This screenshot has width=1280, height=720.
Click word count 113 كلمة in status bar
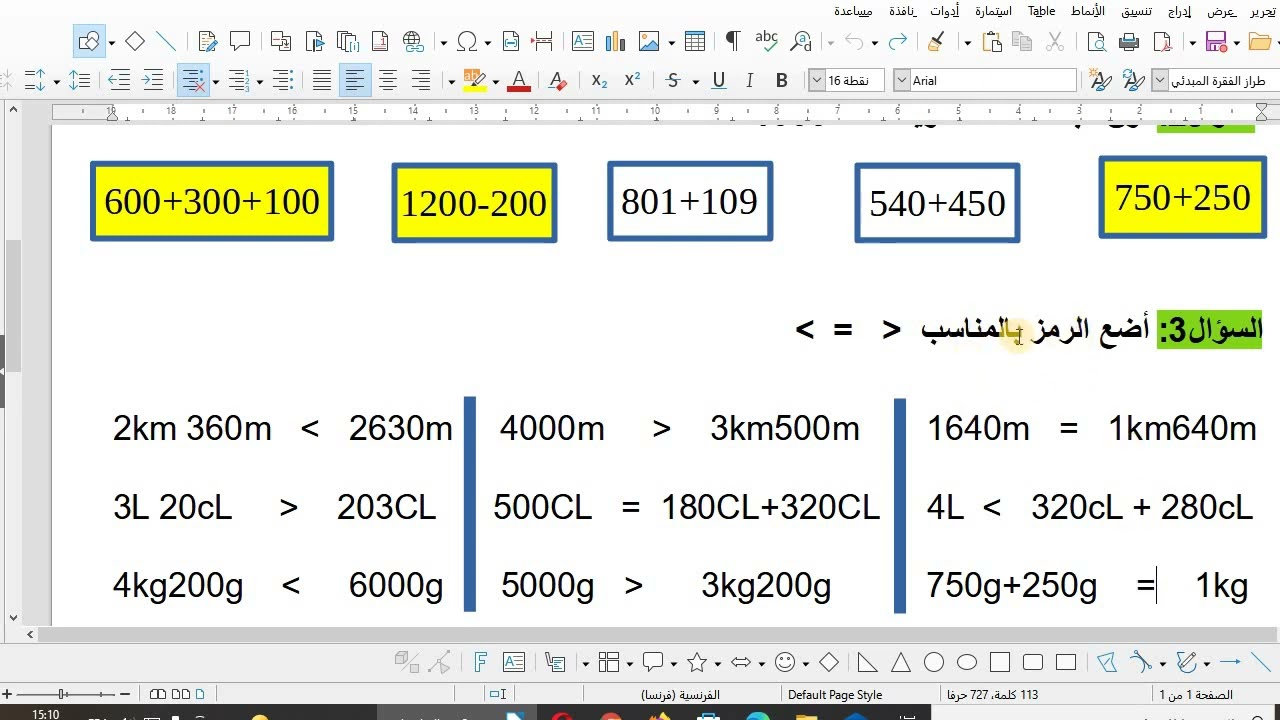[x=992, y=695]
